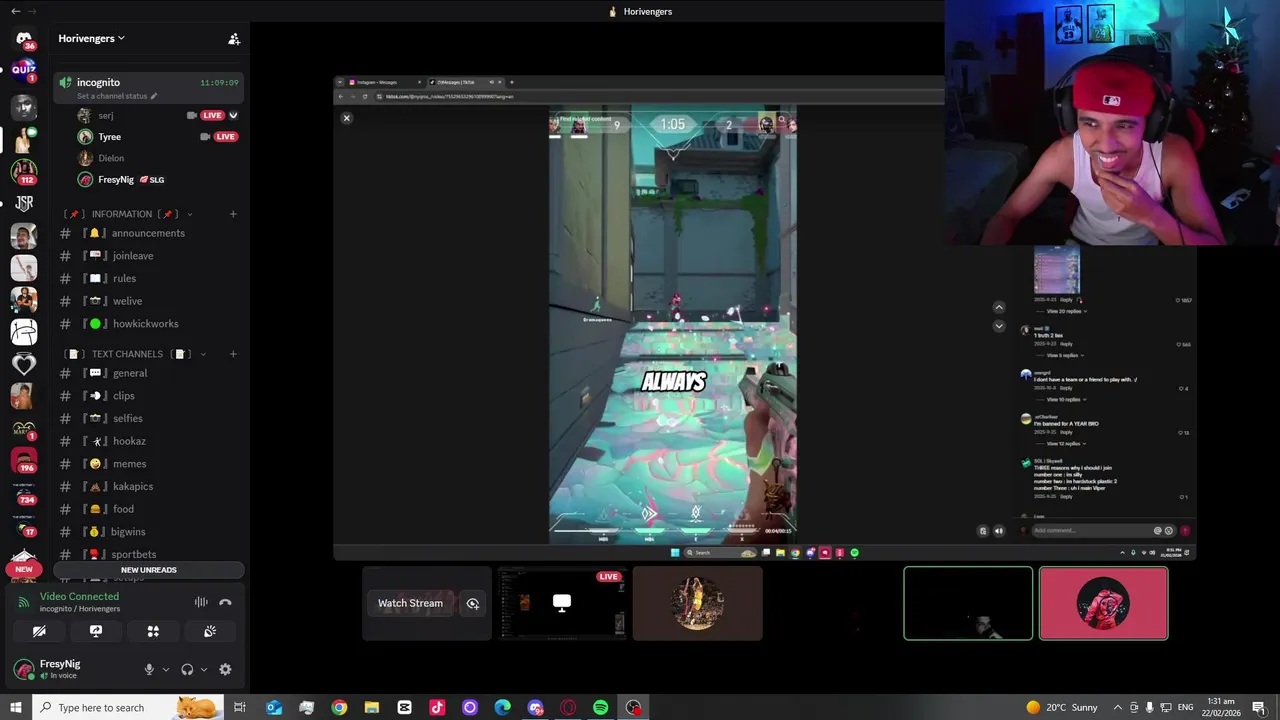
Task: Open the selfies channel
Action: [148, 418]
